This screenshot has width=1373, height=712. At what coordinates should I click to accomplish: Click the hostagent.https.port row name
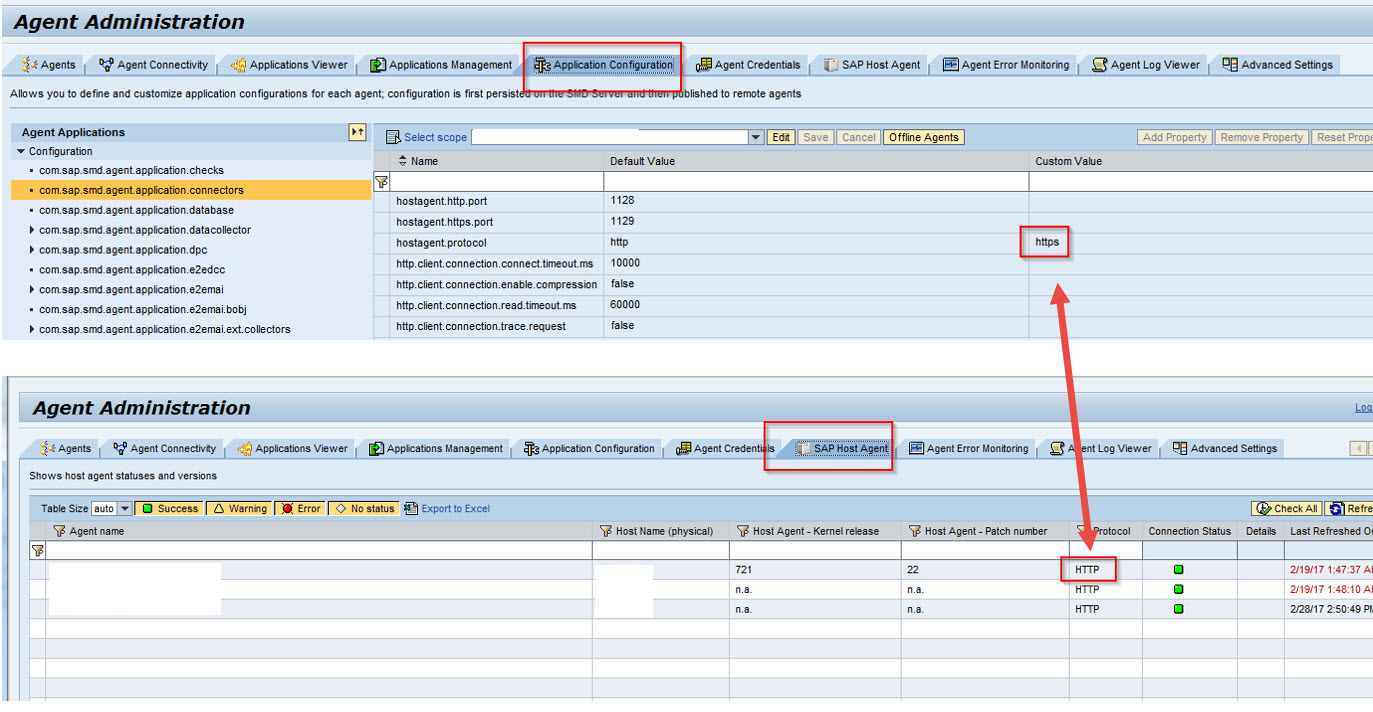(x=444, y=222)
